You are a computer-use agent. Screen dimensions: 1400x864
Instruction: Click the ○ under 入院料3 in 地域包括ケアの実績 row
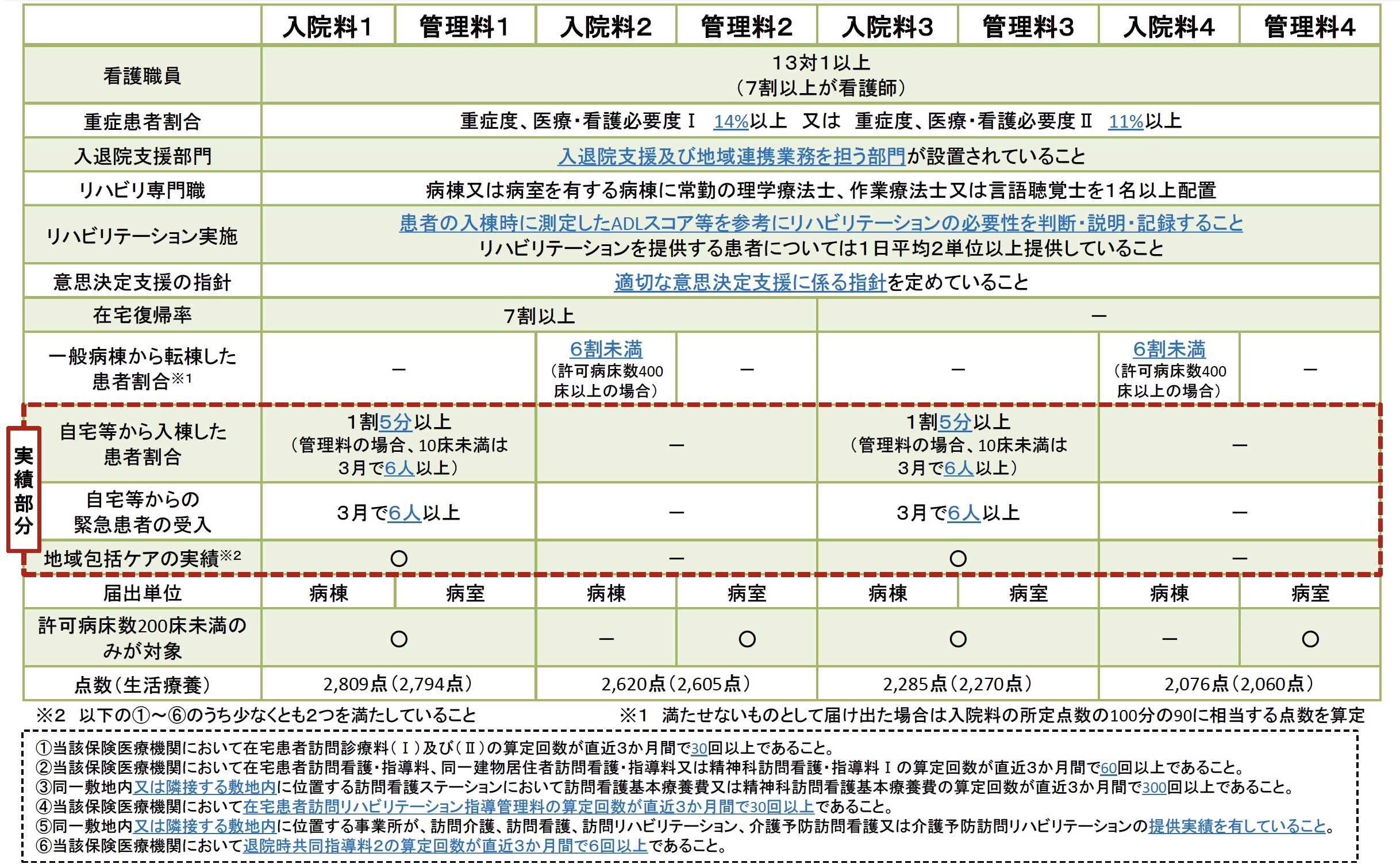(x=958, y=558)
